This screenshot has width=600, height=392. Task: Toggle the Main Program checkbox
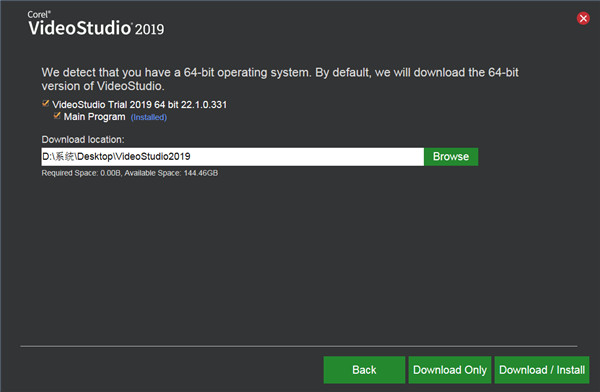tap(57, 116)
